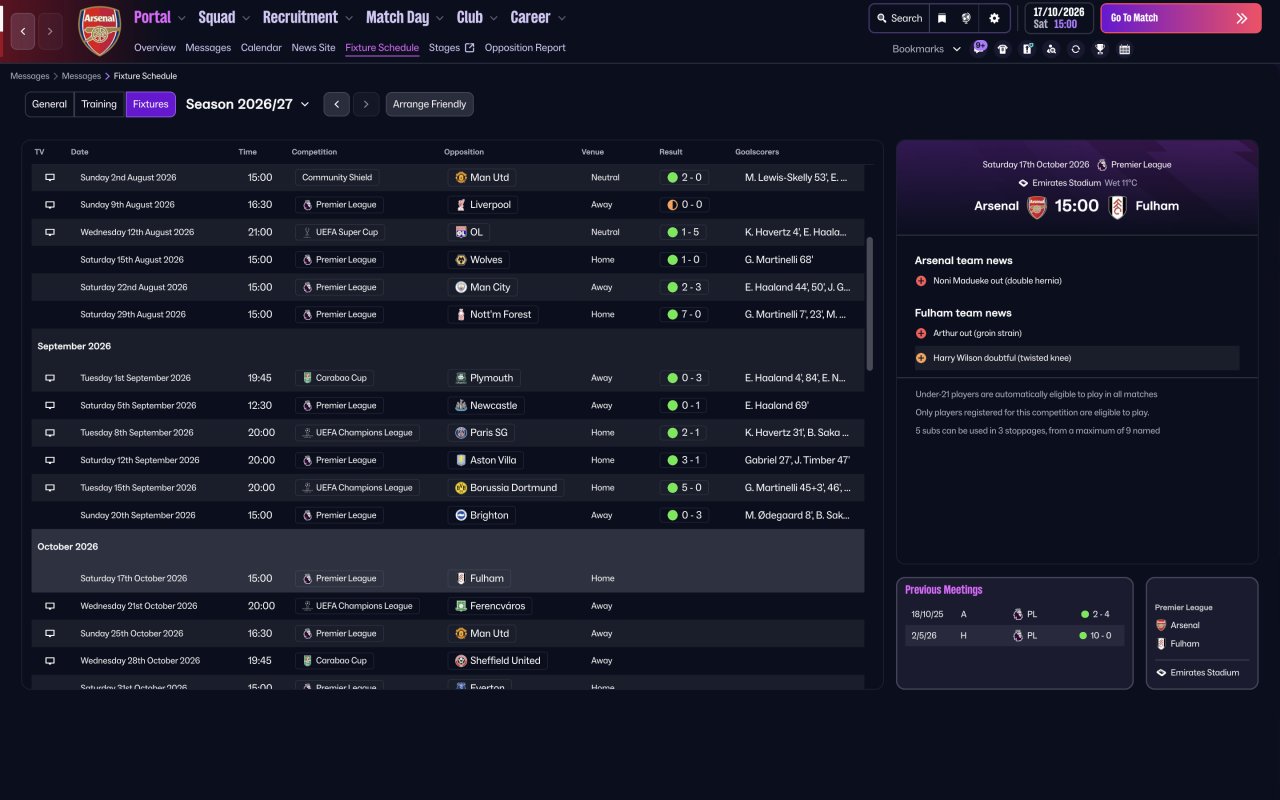1280x800 pixels.
Task: Switch to the Training view toggle
Action: (x=99, y=104)
